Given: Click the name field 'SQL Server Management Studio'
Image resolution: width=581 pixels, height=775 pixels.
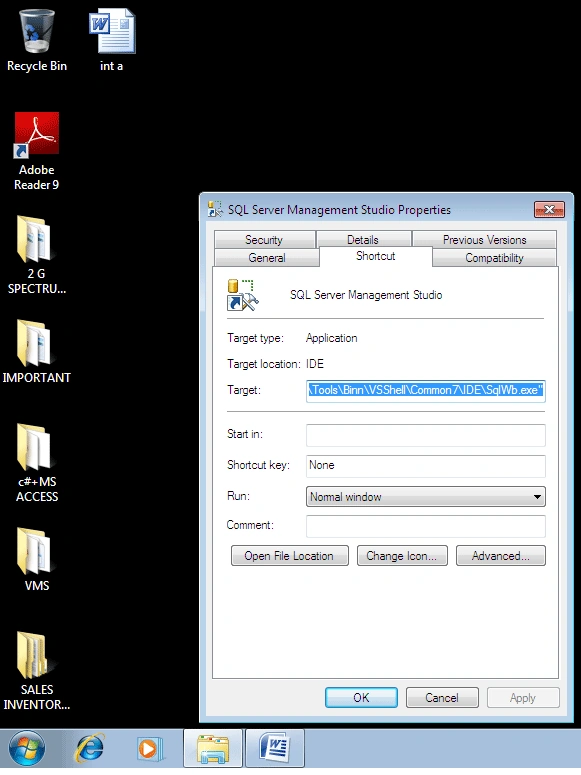Looking at the screenshot, I should click(366, 295).
